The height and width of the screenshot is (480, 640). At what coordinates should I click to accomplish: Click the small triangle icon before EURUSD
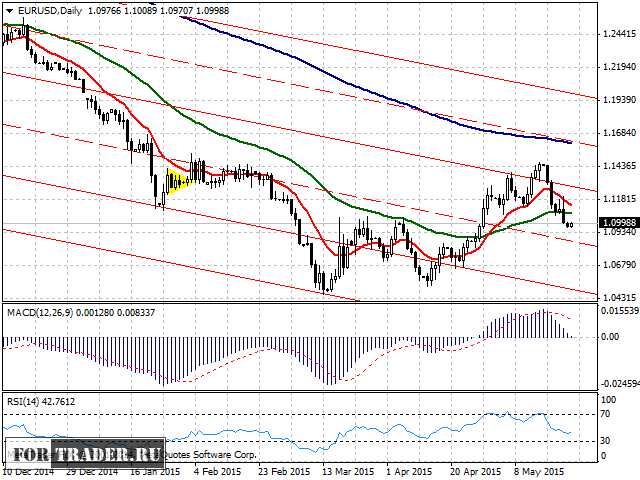click(x=6, y=9)
